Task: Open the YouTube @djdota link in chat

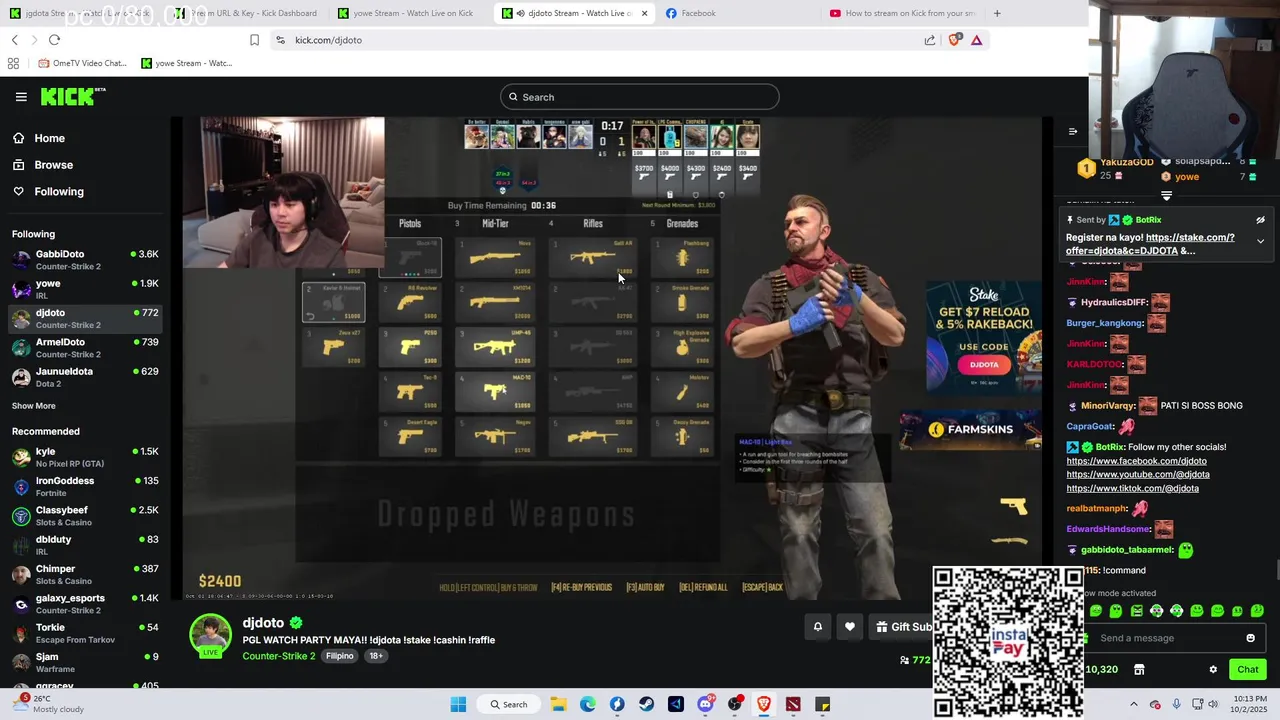Action: click(x=1138, y=475)
